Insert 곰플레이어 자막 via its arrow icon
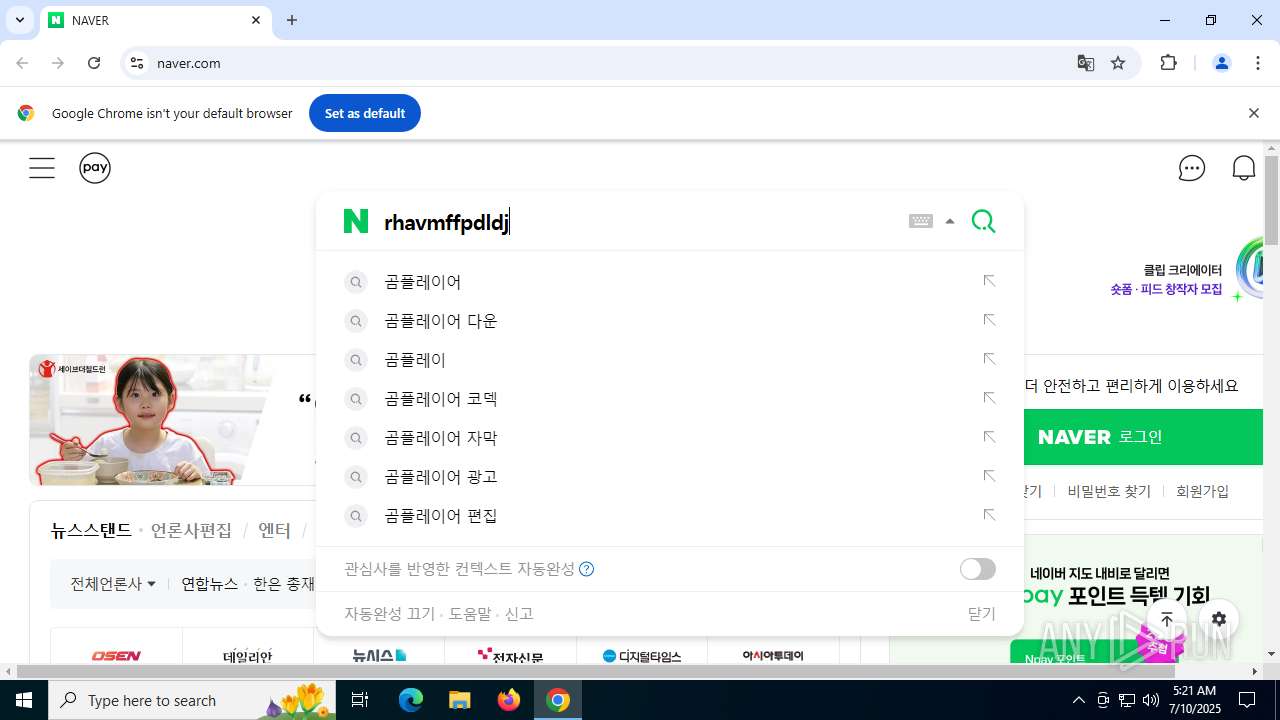The width and height of the screenshot is (1280, 720). (x=989, y=438)
